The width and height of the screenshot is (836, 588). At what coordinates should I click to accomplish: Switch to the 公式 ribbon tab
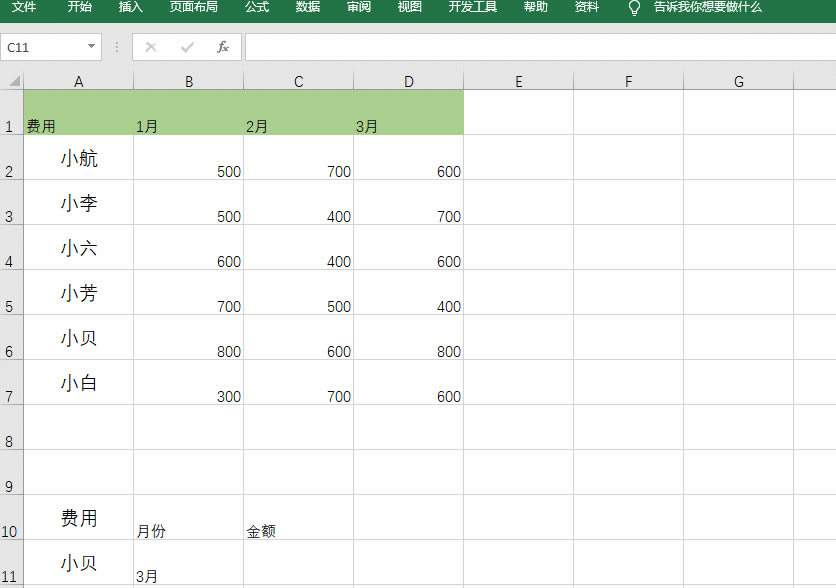(256, 8)
